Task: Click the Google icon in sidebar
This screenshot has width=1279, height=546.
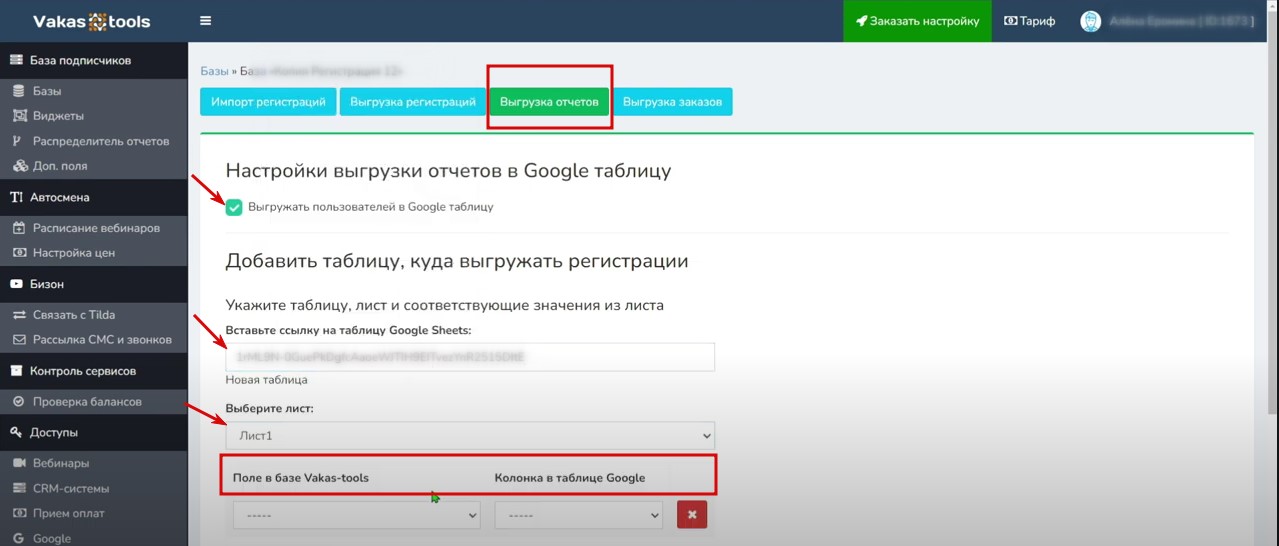Action: 18,538
